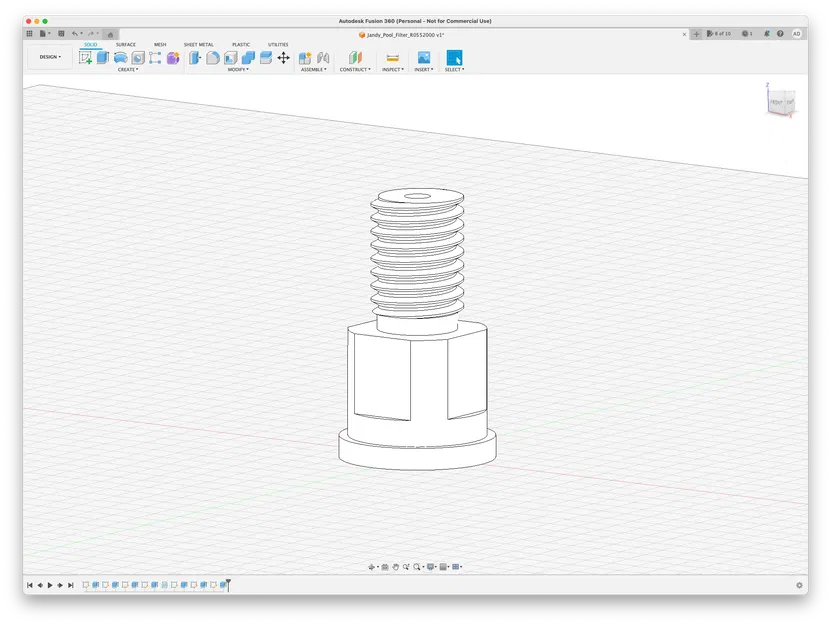Click the Insert image icon
Image resolution: width=831 pixels, height=625 pixels.
click(x=424, y=58)
